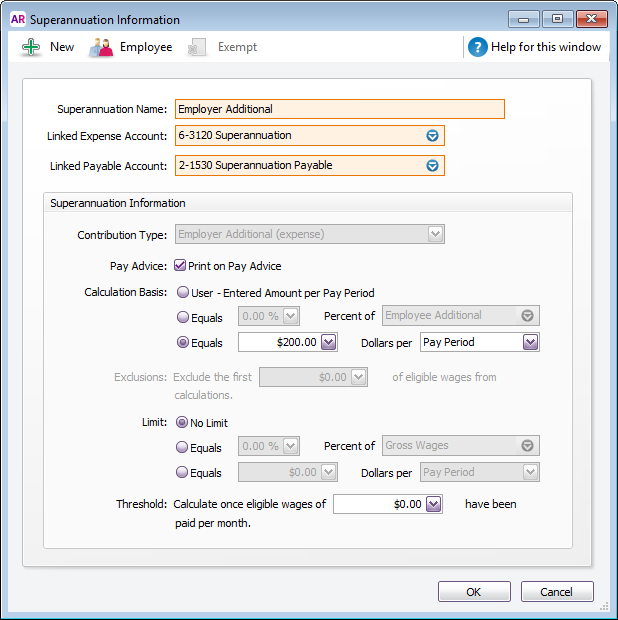Select the No Limit radio button

tap(182, 422)
